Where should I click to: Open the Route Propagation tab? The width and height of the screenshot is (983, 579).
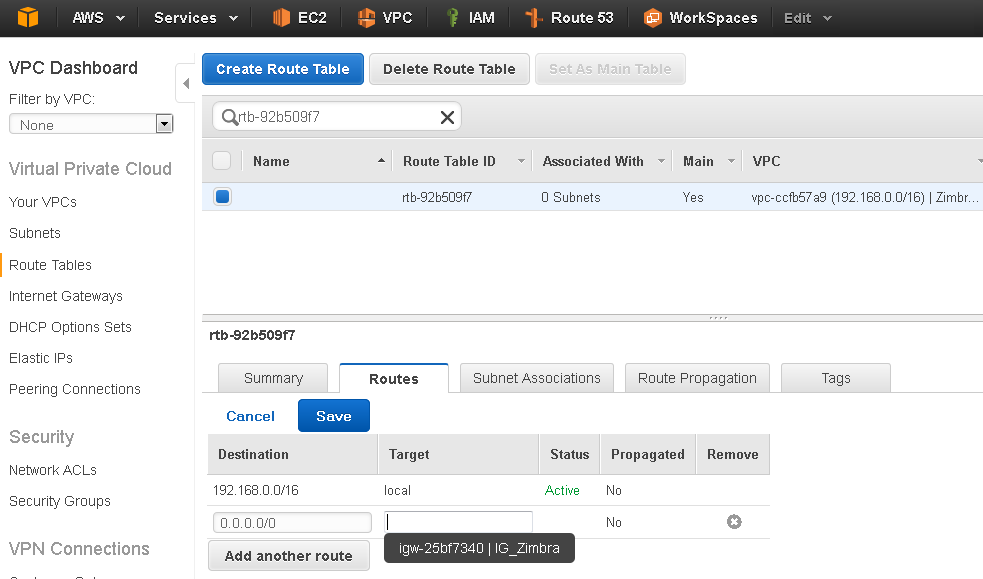point(697,378)
